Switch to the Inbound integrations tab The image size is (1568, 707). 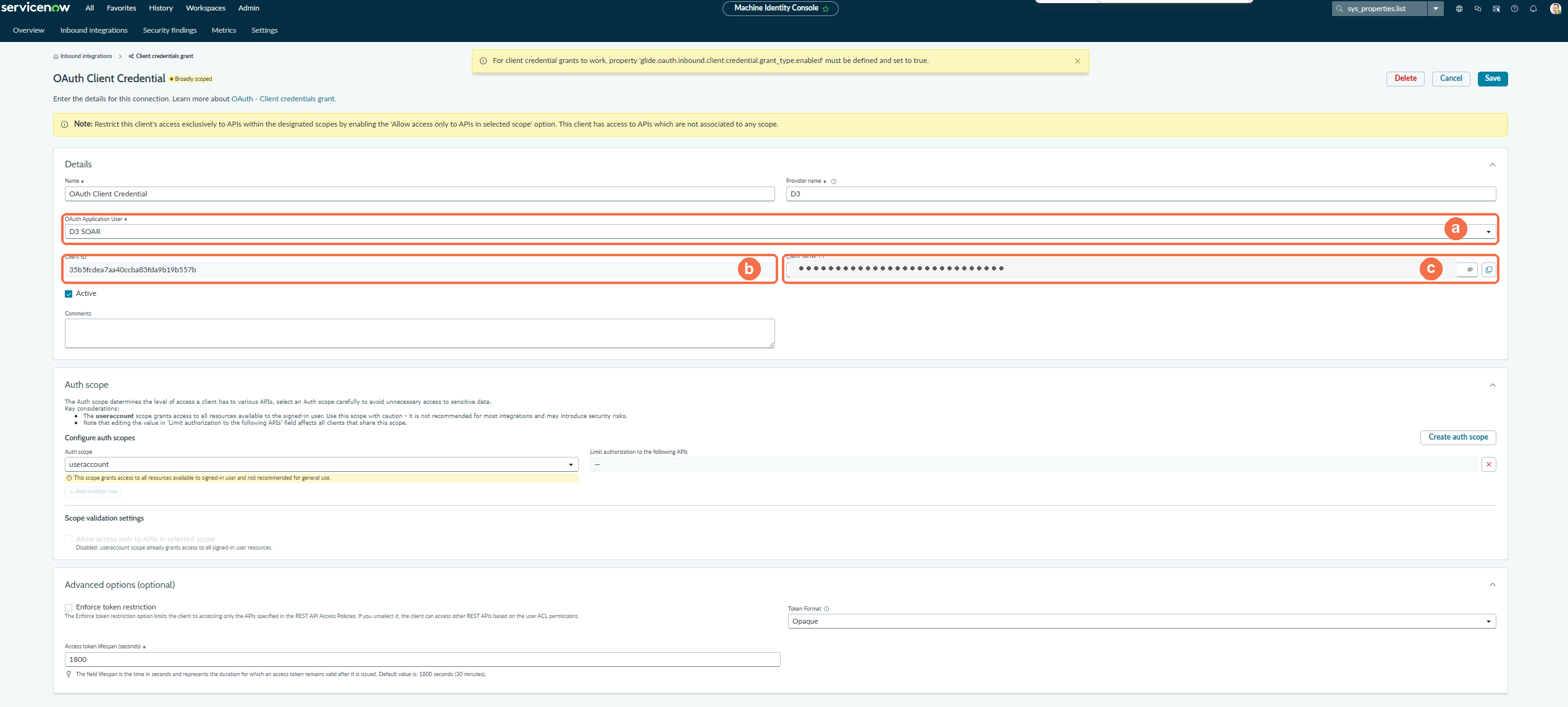94,30
